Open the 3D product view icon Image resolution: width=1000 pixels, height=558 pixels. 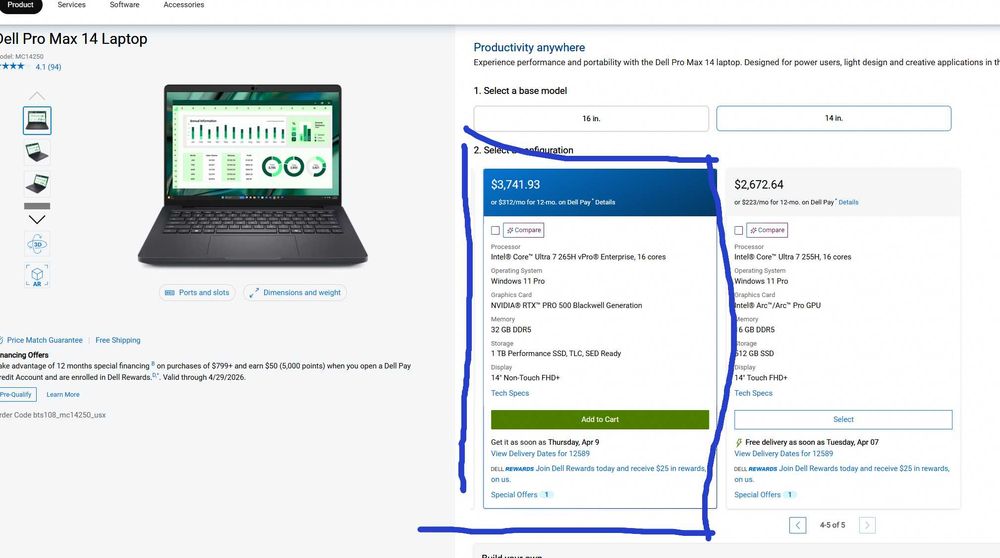tap(37, 244)
